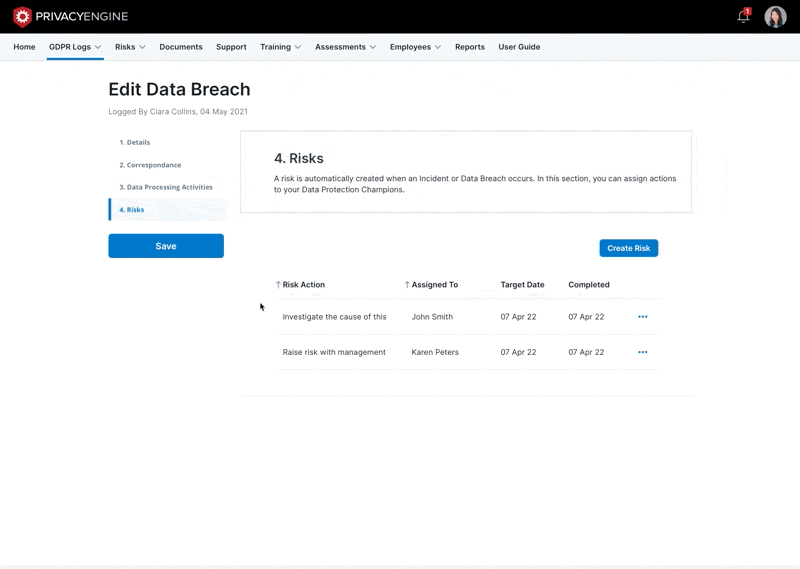
Task: Open the Documents menu item
Action: click(x=181, y=47)
